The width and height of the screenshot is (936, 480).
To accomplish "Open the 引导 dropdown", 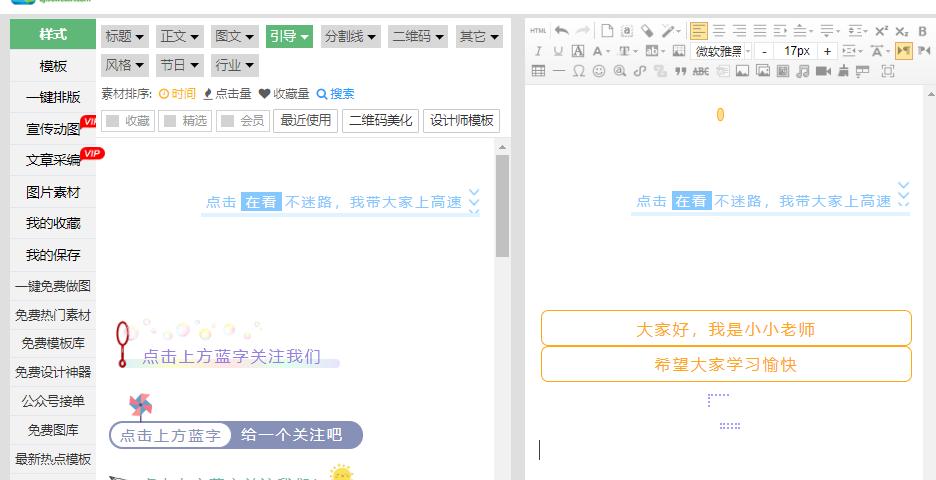I will pos(290,36).
